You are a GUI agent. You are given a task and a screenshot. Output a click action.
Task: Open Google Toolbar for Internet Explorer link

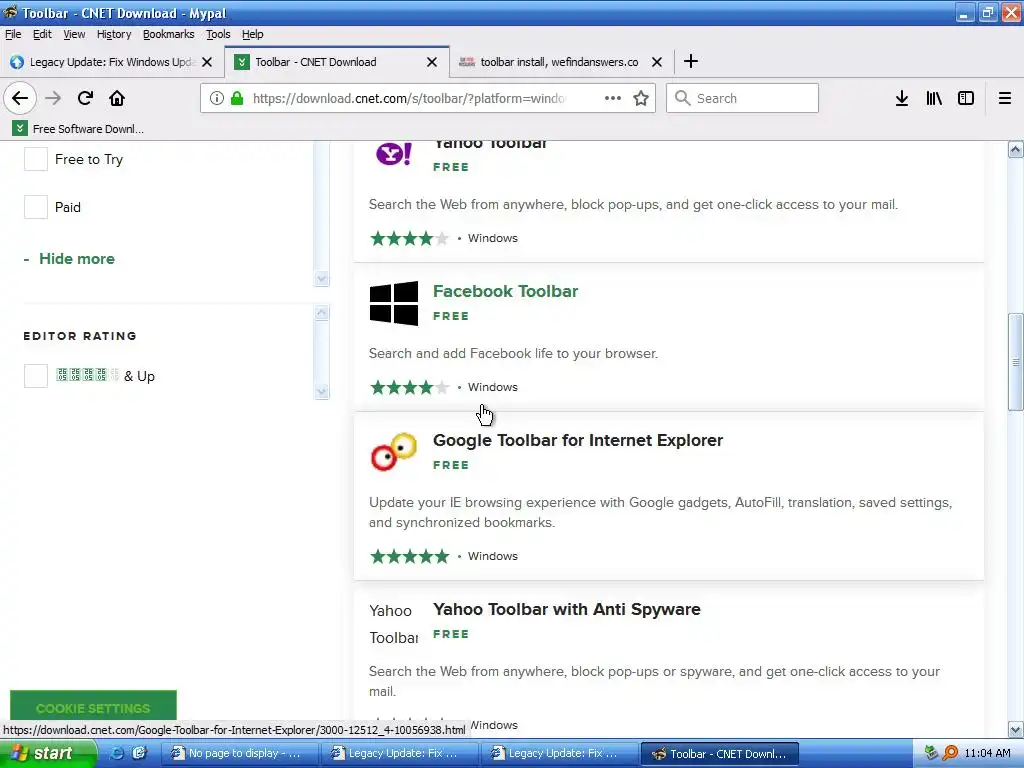pos(577,440)
